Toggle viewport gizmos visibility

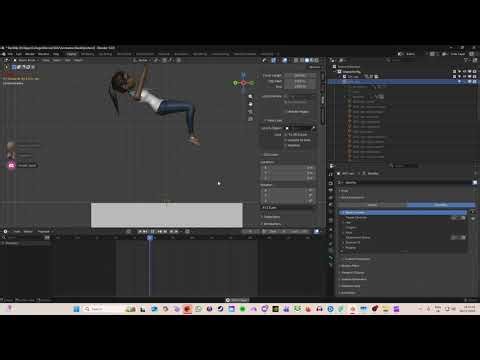(x=273, y=60)
